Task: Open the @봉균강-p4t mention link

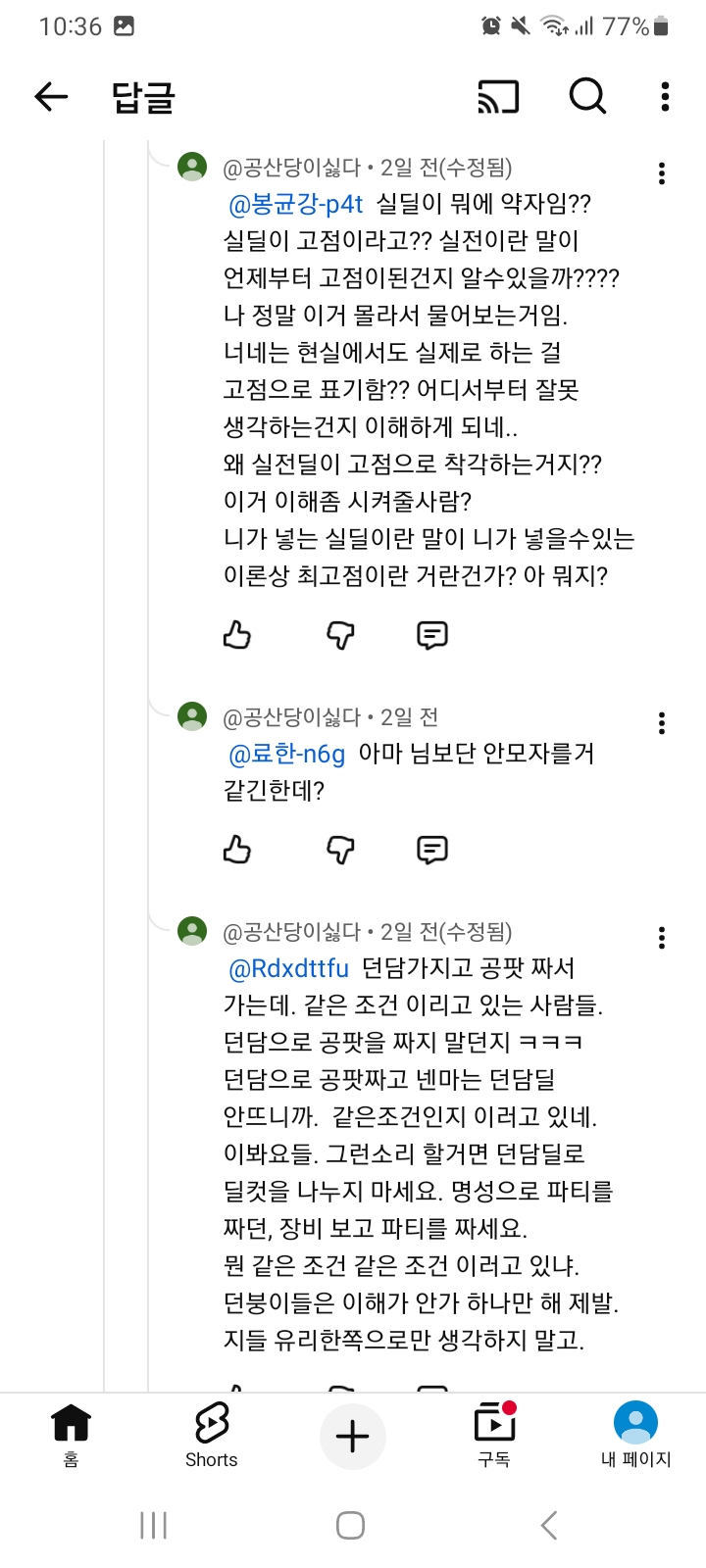Action: click(295, 204)
